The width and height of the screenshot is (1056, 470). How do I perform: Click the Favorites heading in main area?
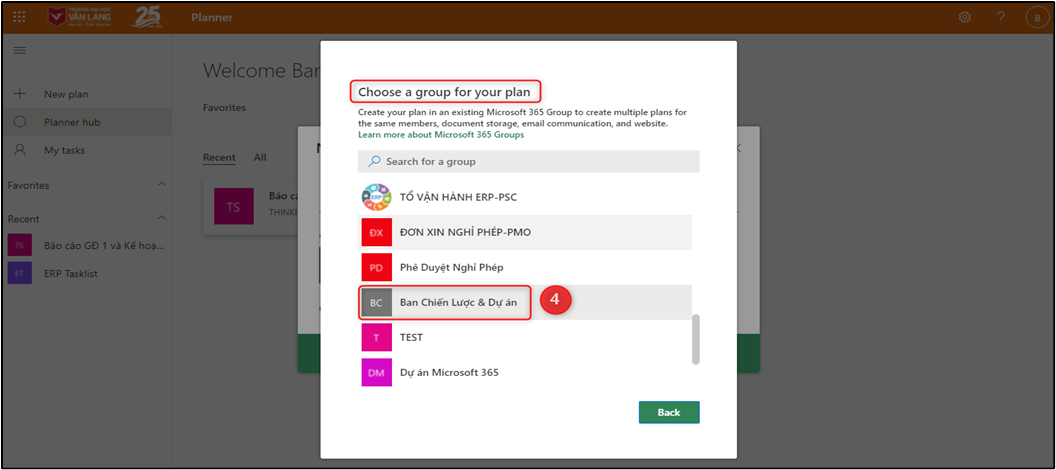(224, 107)
